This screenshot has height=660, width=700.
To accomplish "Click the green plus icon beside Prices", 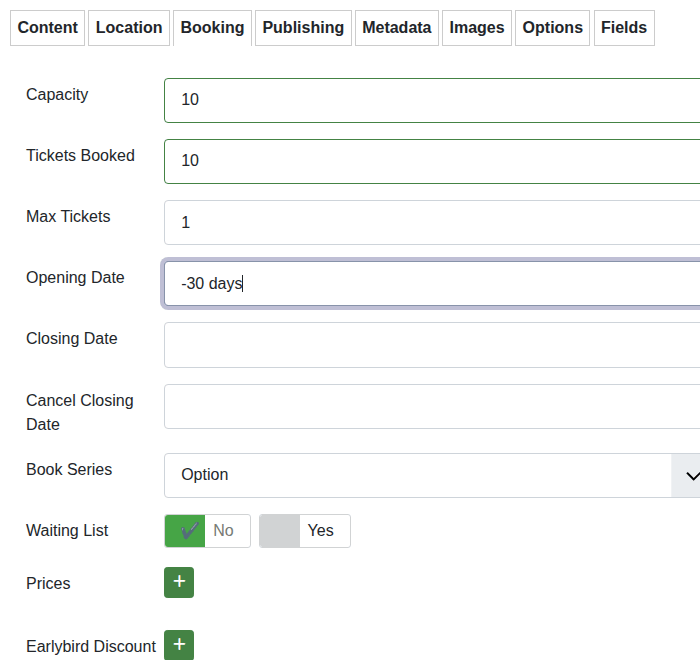I will (x=179, y=582).
